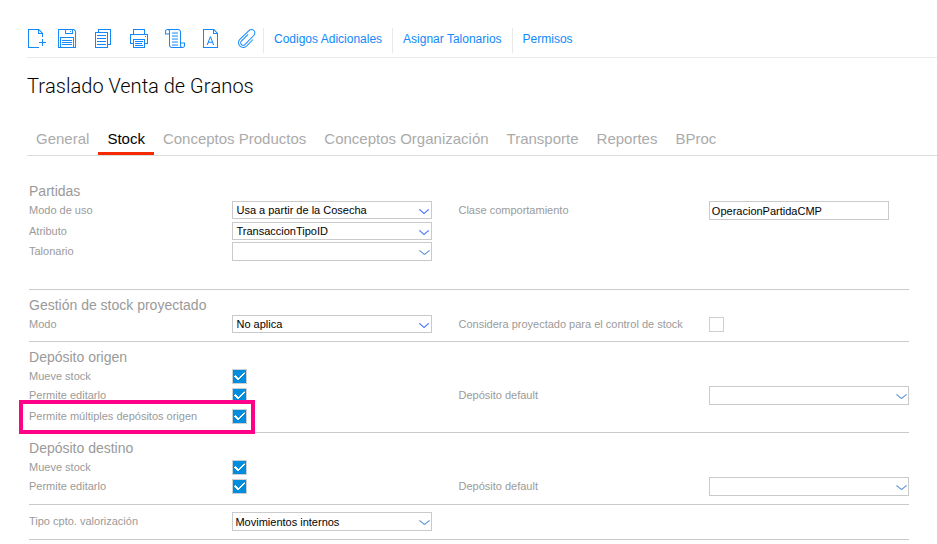Click the paperclip attachment icon
This screenshot has height=544, width=937.
(x=246, y=39)
